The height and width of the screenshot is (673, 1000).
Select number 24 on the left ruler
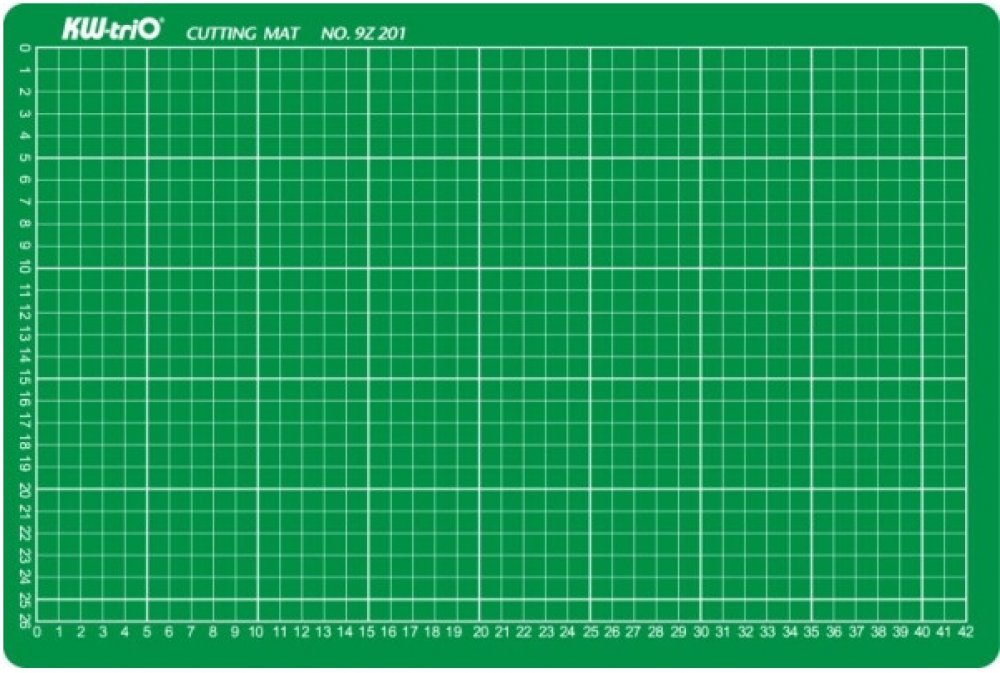point(24,577)
